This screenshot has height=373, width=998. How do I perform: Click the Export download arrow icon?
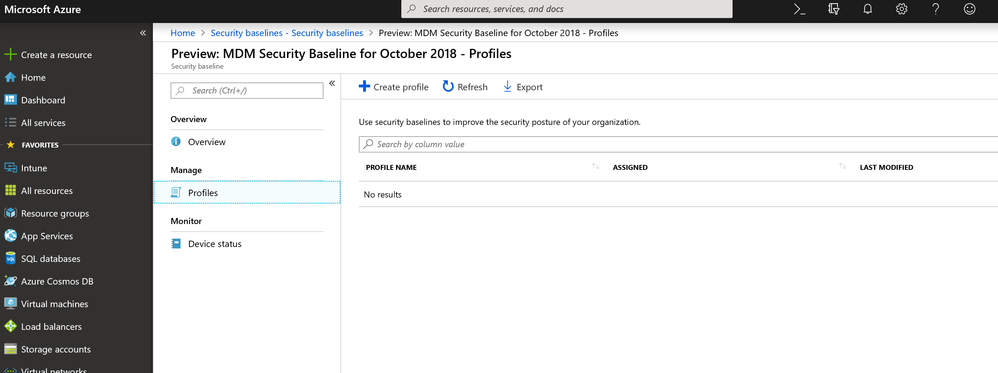(507, 87)
